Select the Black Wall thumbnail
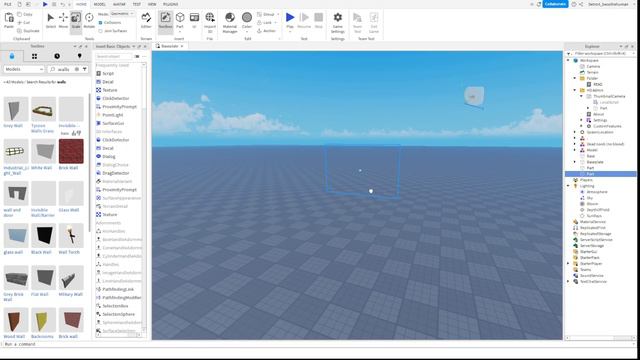The width and height of the screenshot is (640, 360). tap(43, 236)
